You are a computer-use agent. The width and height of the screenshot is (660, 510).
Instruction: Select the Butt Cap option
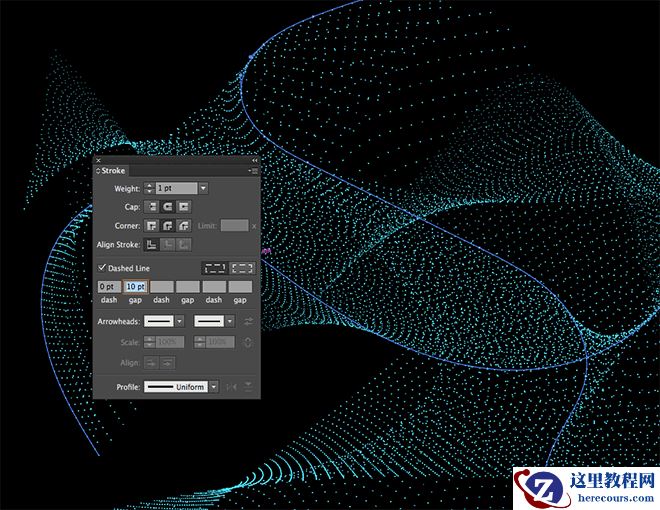click(x=152, y=207)
